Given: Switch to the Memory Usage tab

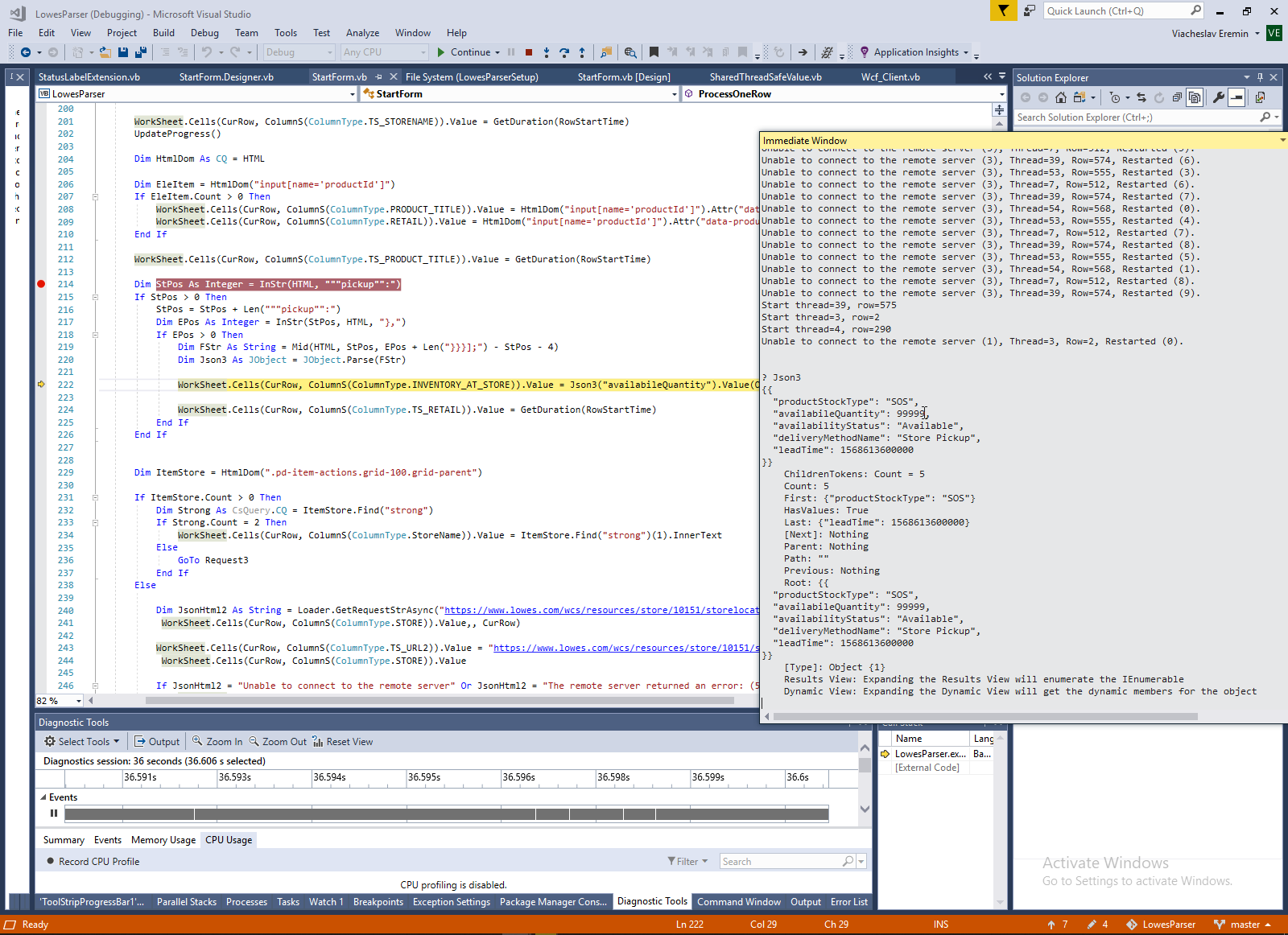Looking at the screenshot, I should click(x=163, y=840).
